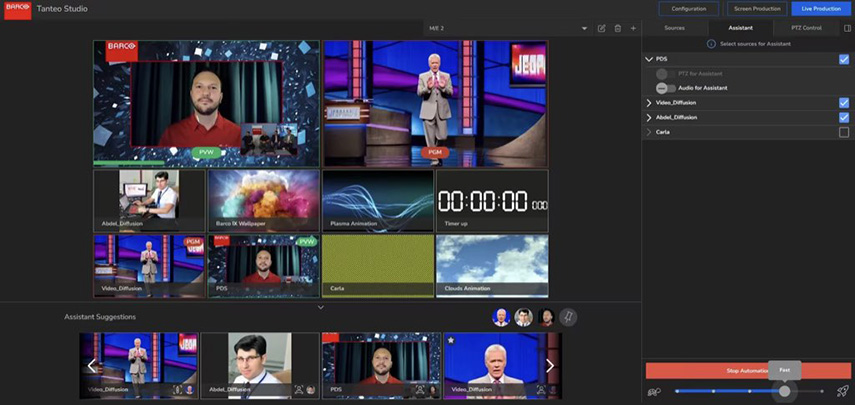
Task: Click the speed slider's last dot near the rocket
Action: (822, 391)
